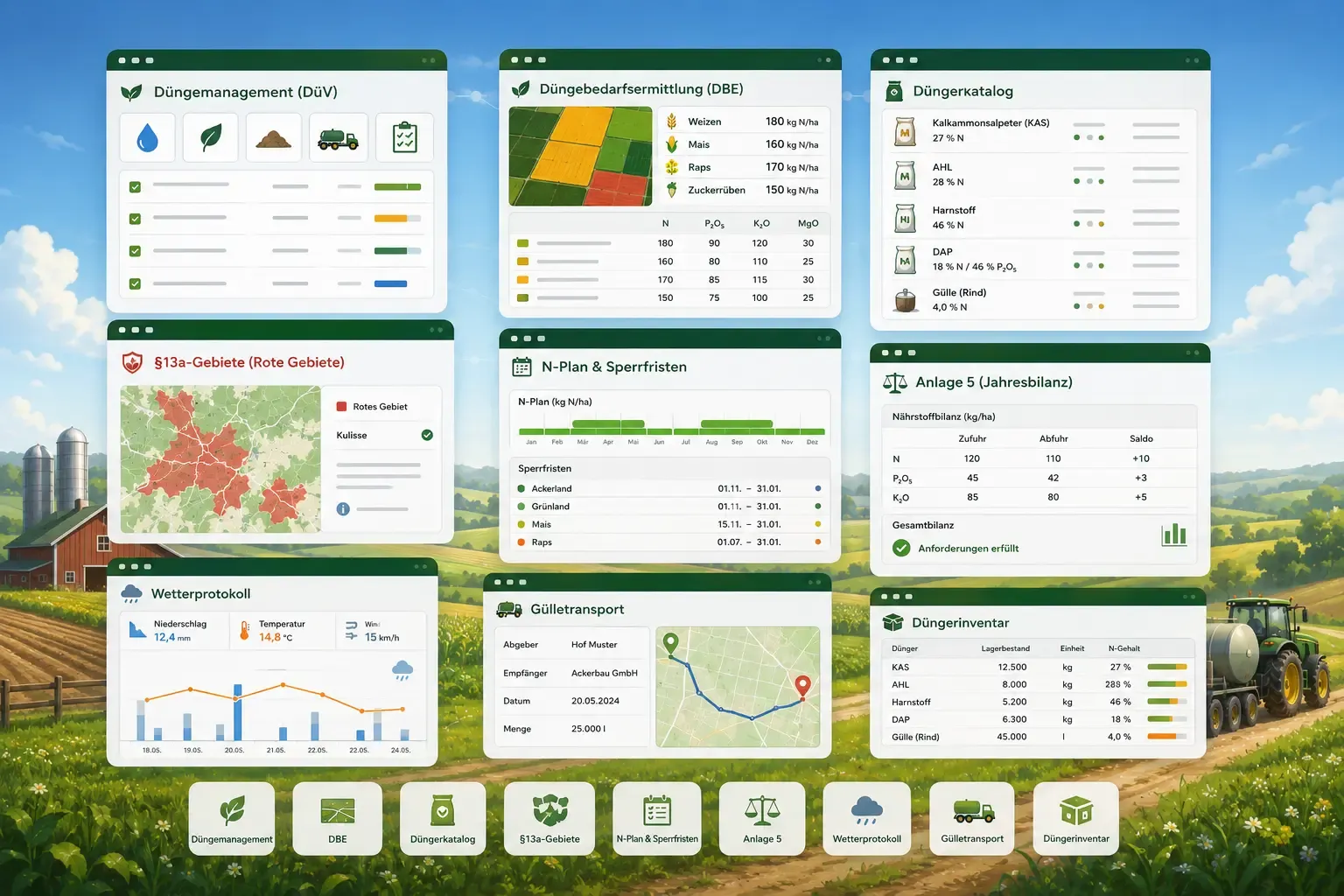Click the Weizen value 180 kg N/ha

click(x=792, y=122)
